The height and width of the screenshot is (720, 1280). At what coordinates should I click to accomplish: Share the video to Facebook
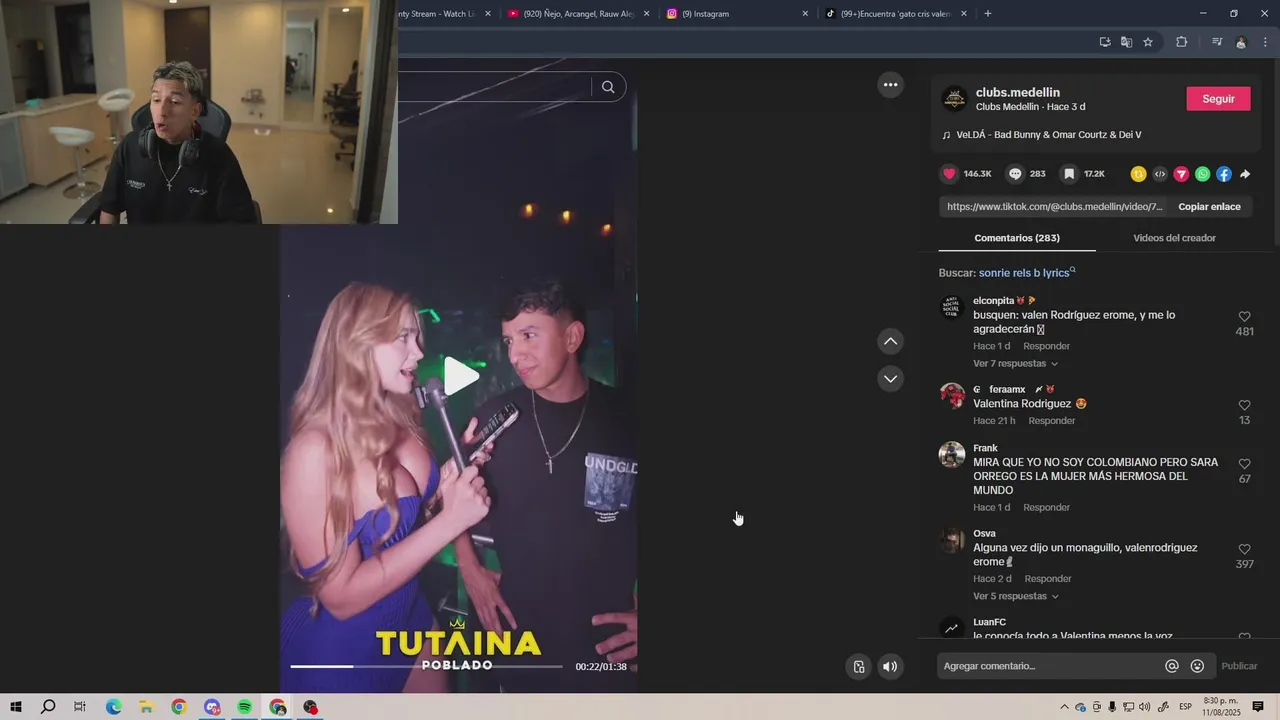[x=1224, y=174]
